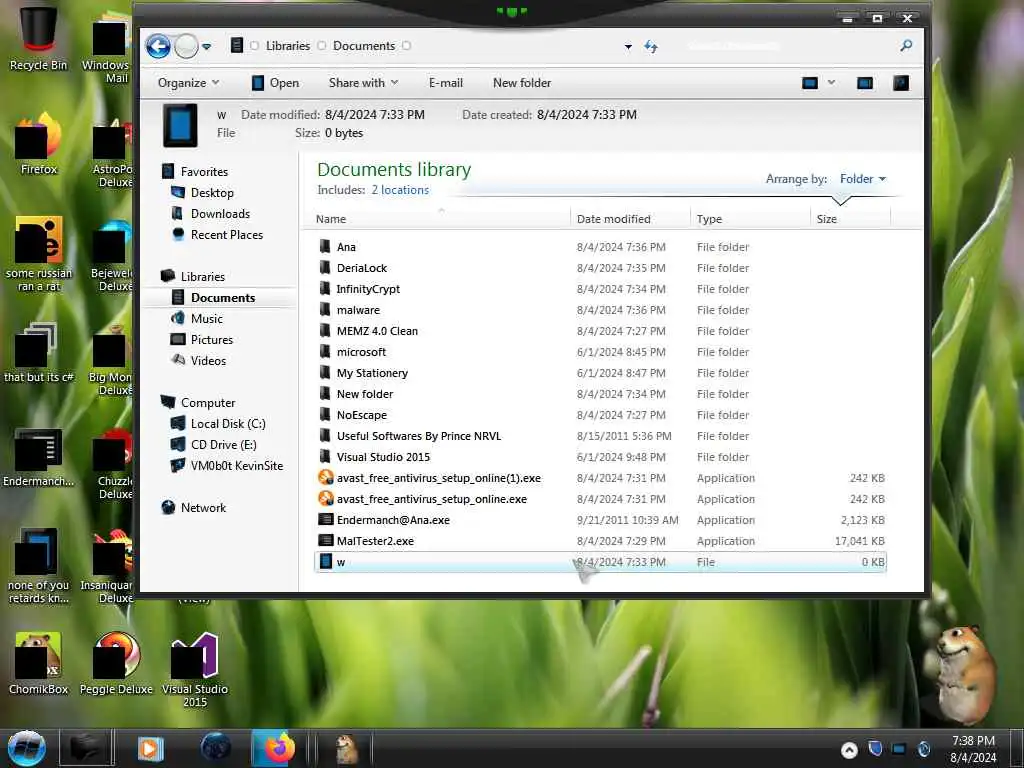Select MalTester2.exe application icon
This screenshot has width=1024, height=768.
(325, 541)
